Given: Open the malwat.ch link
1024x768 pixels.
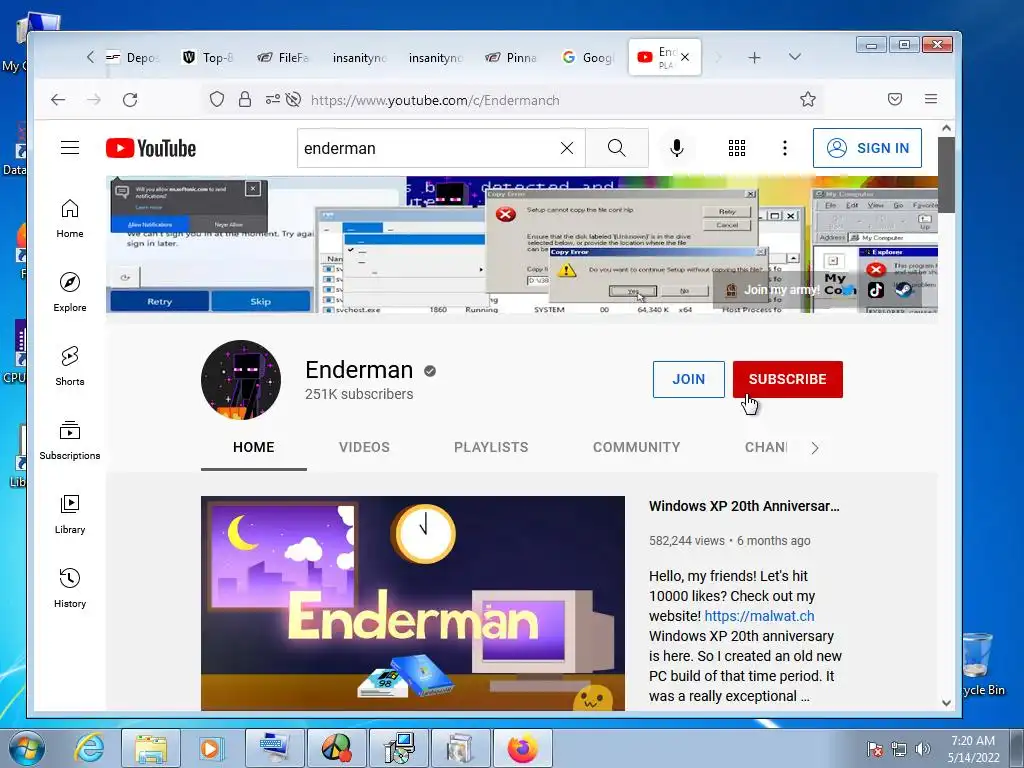Looking at the screenshot, I should coord(760,616).
